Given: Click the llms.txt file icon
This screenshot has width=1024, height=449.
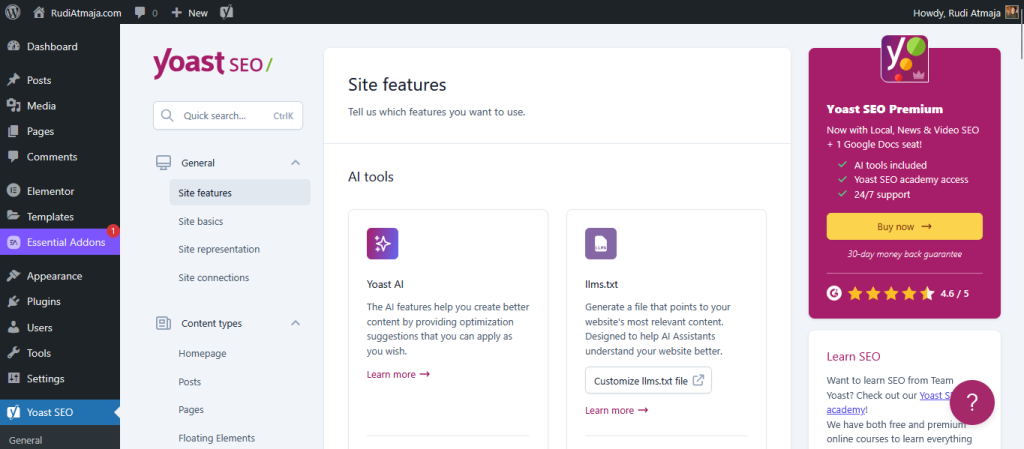Looking at the screenshot, I should 600,243.
